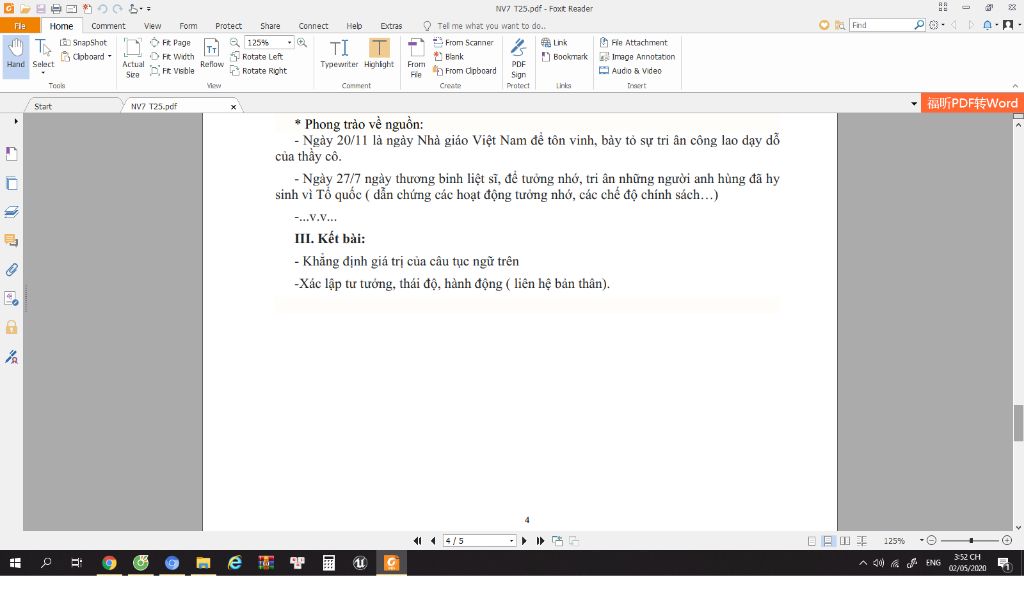The height and width of the screenshot is (591, 1024).
Task: Open the Connect ribbon tab
Action: coord(313,25)
